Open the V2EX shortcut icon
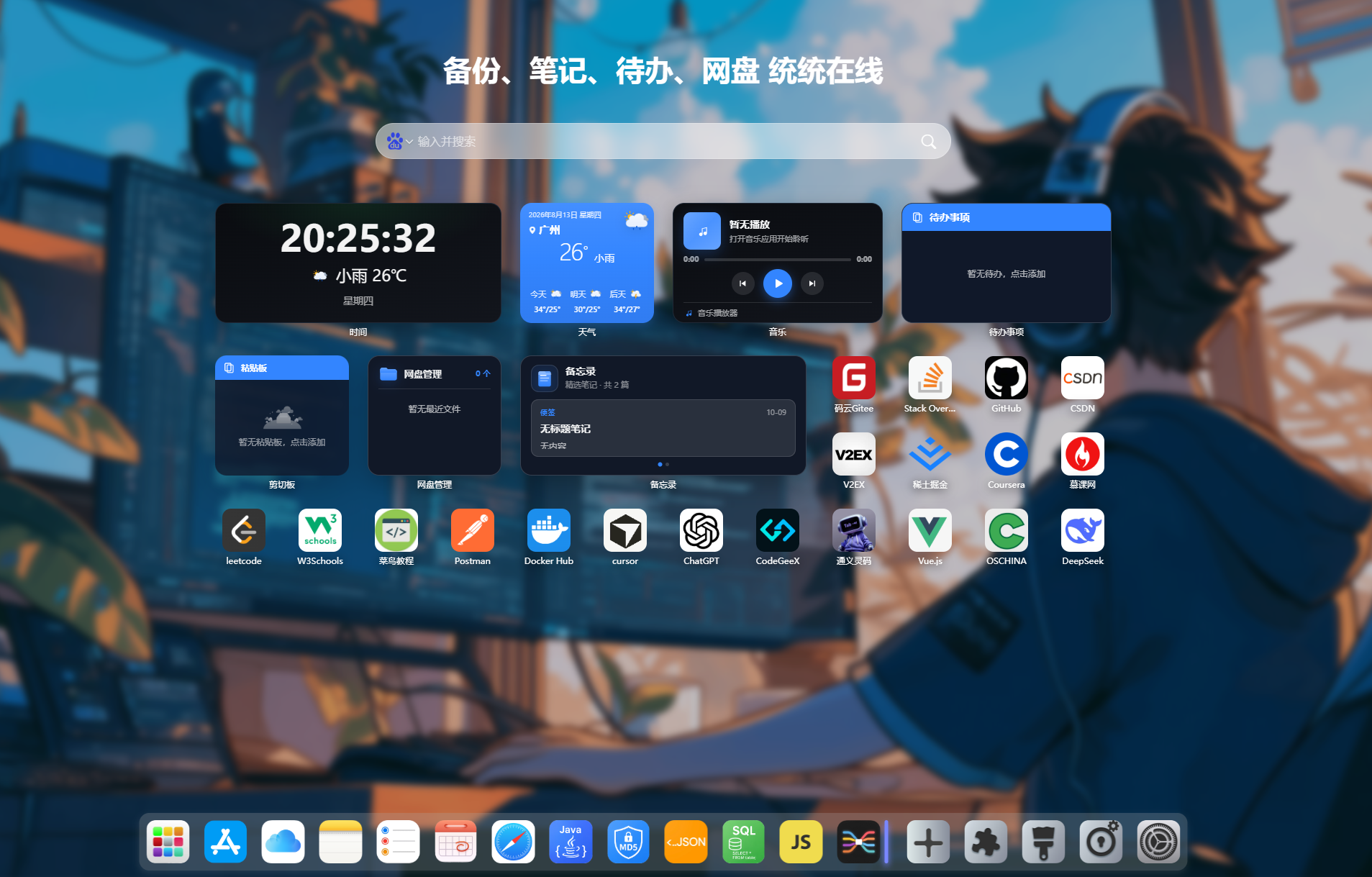 (x=854, y=454)
